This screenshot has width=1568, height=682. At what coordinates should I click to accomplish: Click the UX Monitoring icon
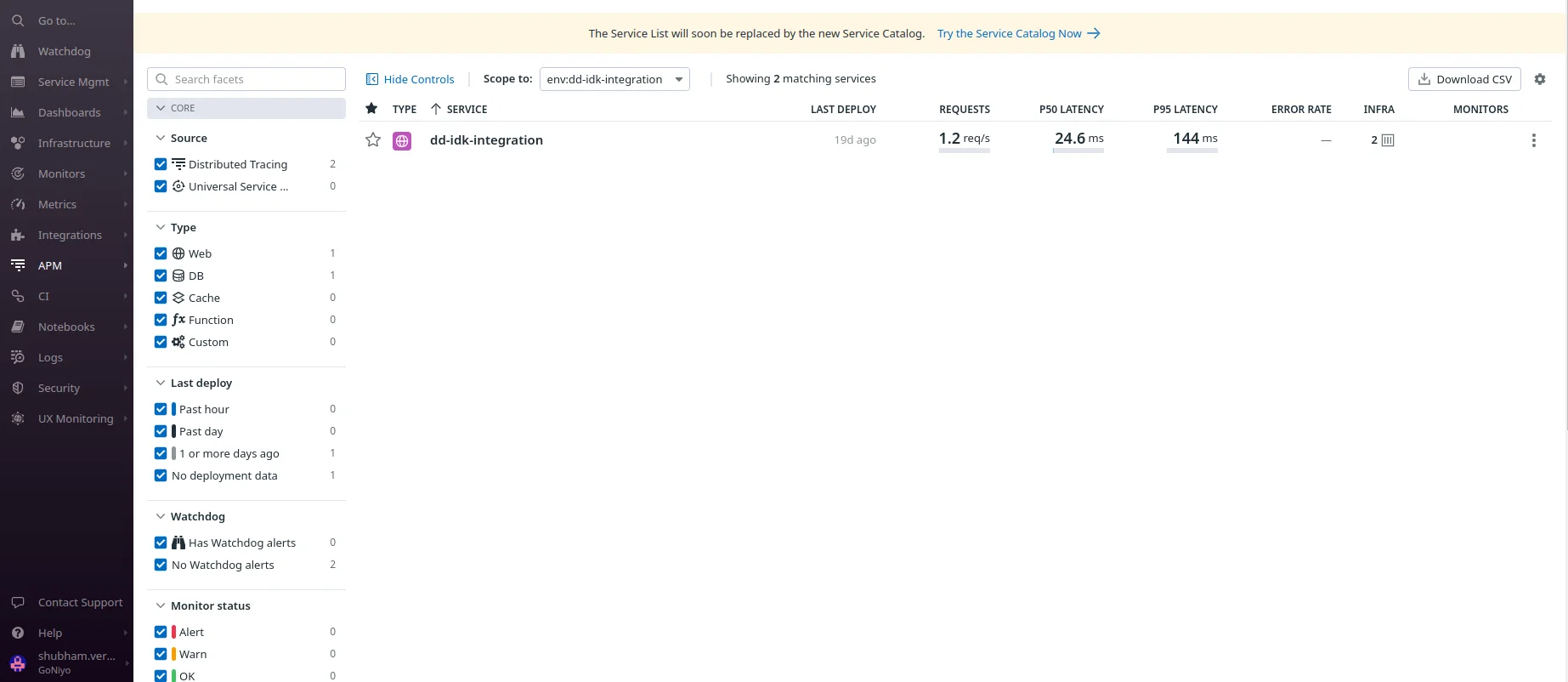(x=18, y=418)
